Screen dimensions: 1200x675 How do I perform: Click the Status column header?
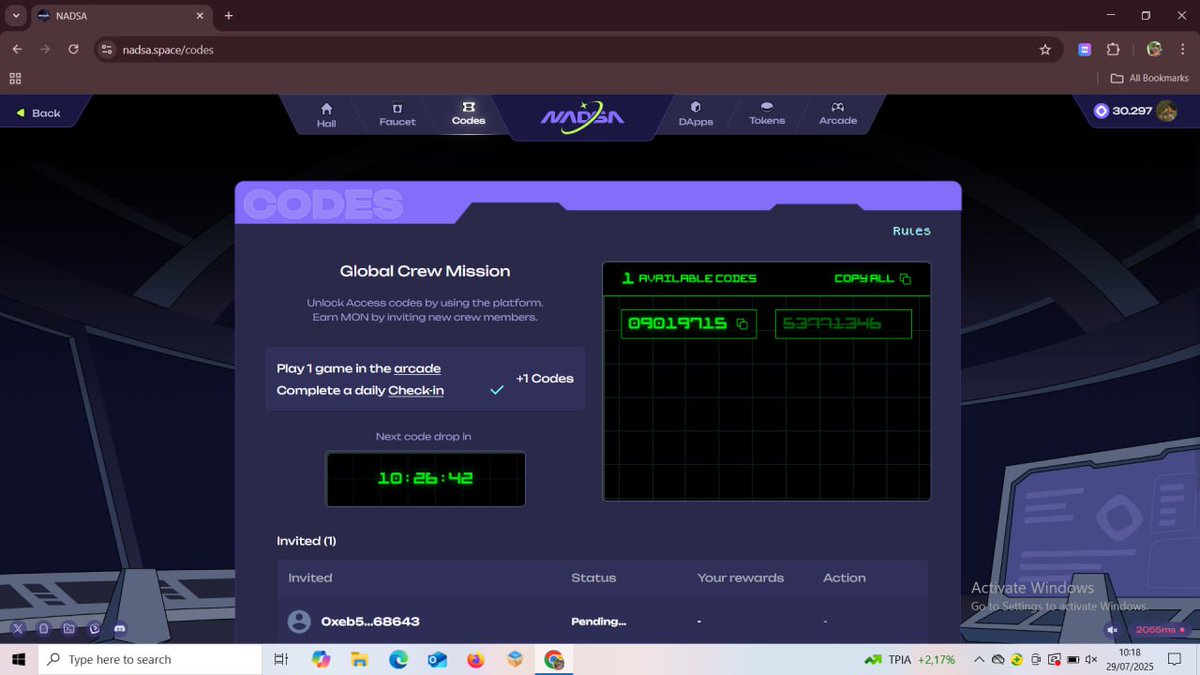(x=593, y=578)
